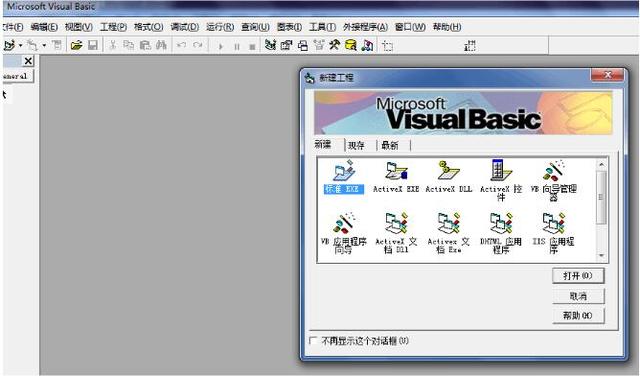The image size is (640, 377).
Task: Click the Save Project floppy disk icon
Action: (x=93, y=45)
